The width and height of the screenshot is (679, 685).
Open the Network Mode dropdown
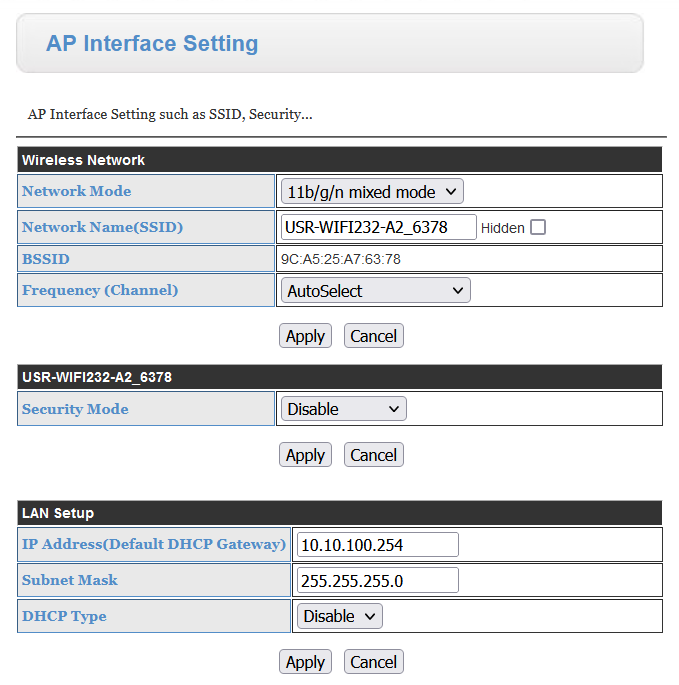(x=372, y=191)
